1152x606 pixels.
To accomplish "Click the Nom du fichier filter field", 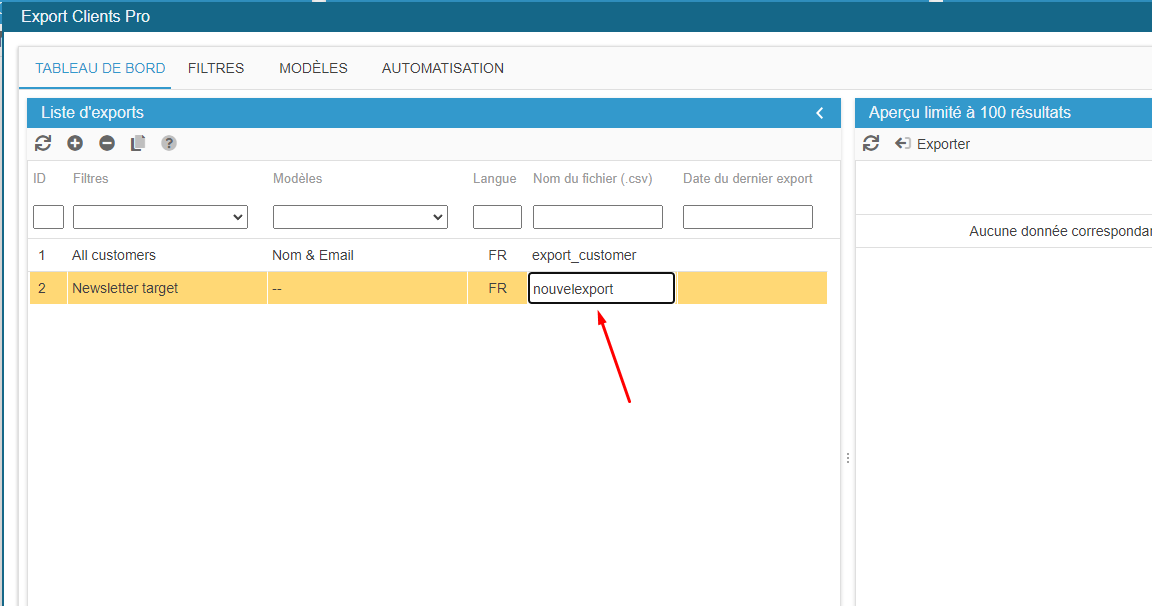I will 597,217.
